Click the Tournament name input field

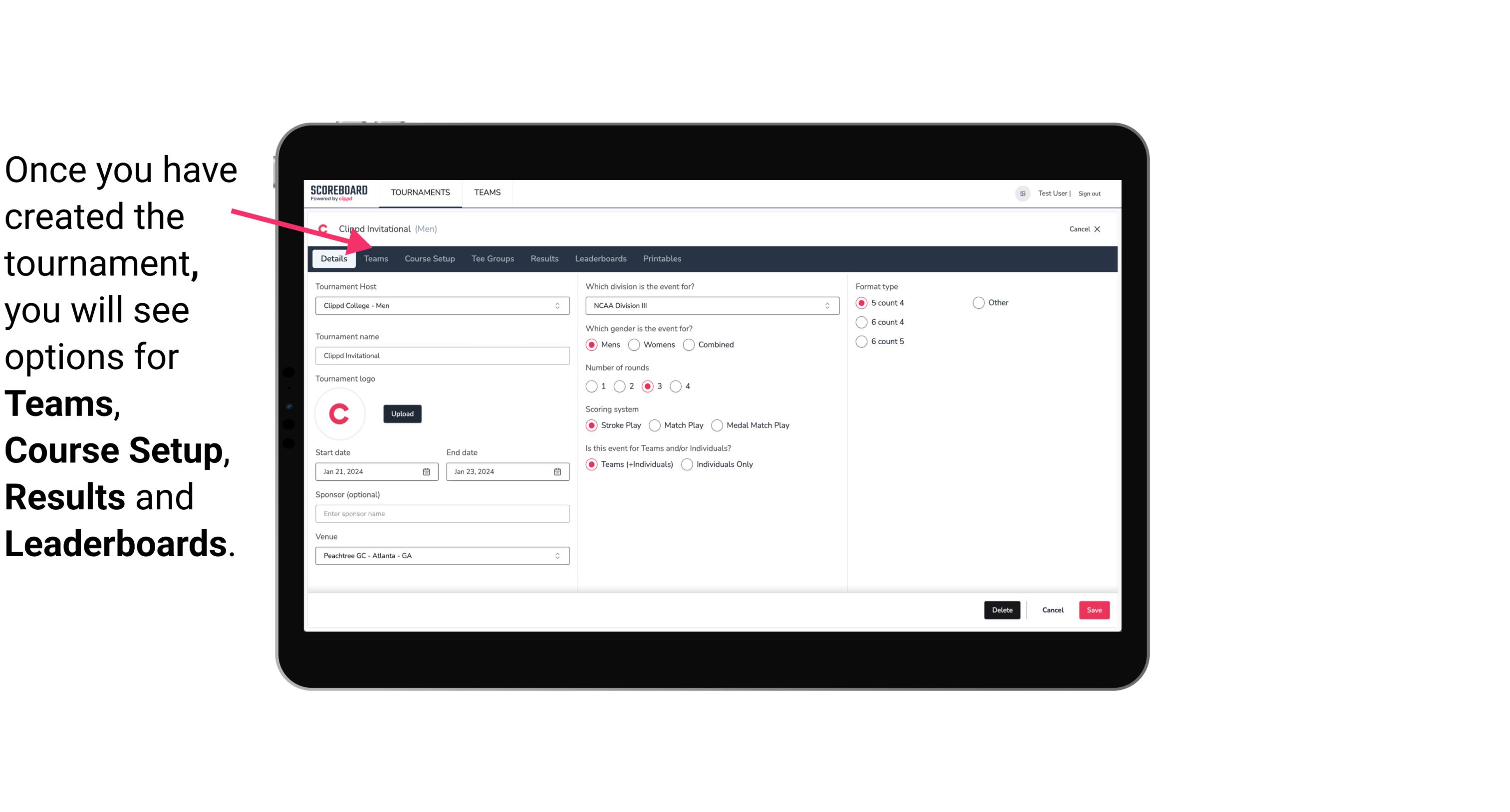(442, 355)
